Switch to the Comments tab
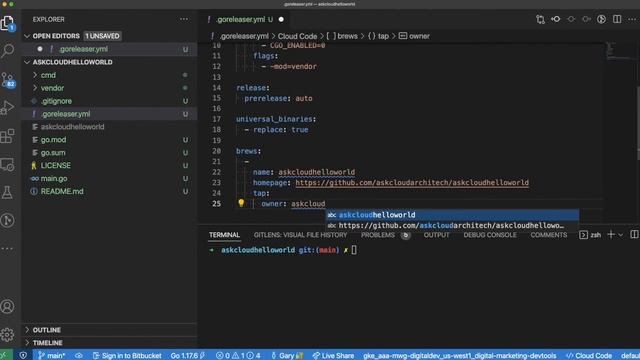Screen dimensions: 640x360 point(549,235)
